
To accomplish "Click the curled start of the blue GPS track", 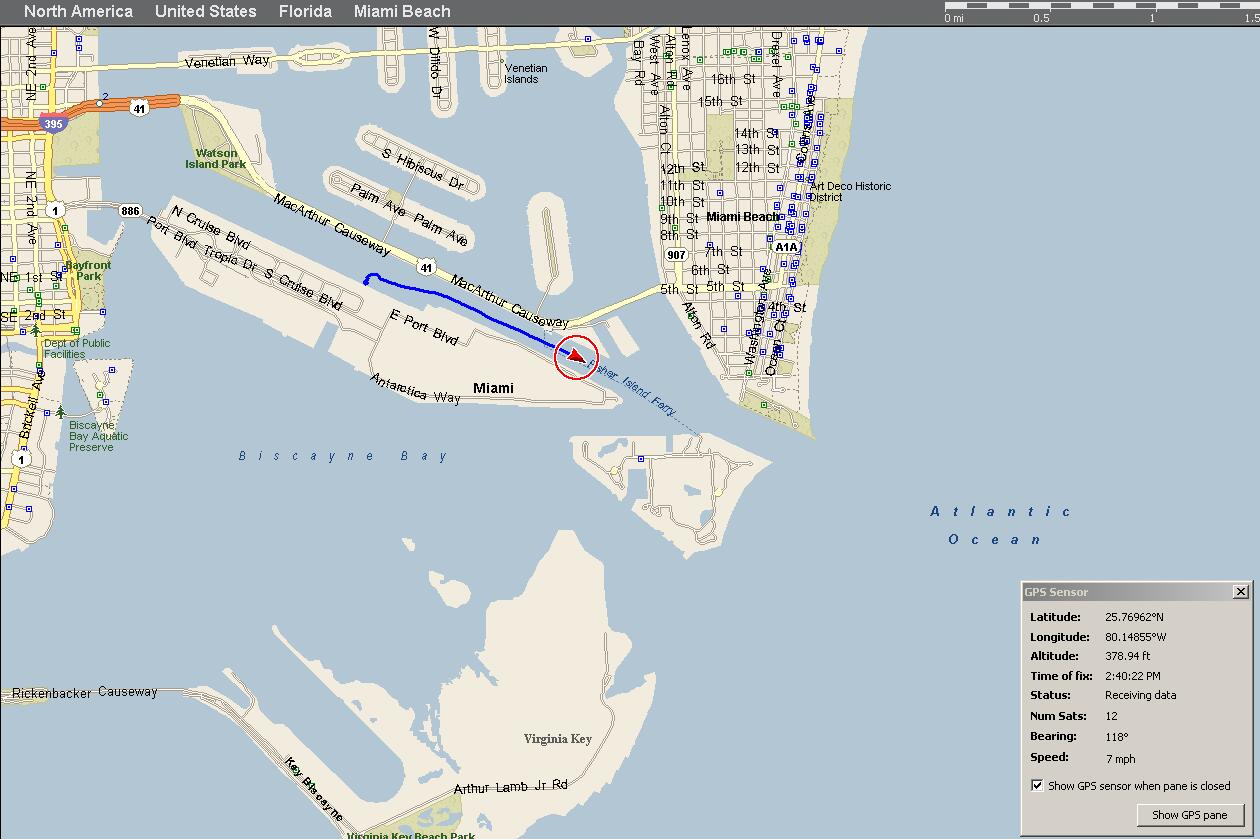I will tap(369, 279).
